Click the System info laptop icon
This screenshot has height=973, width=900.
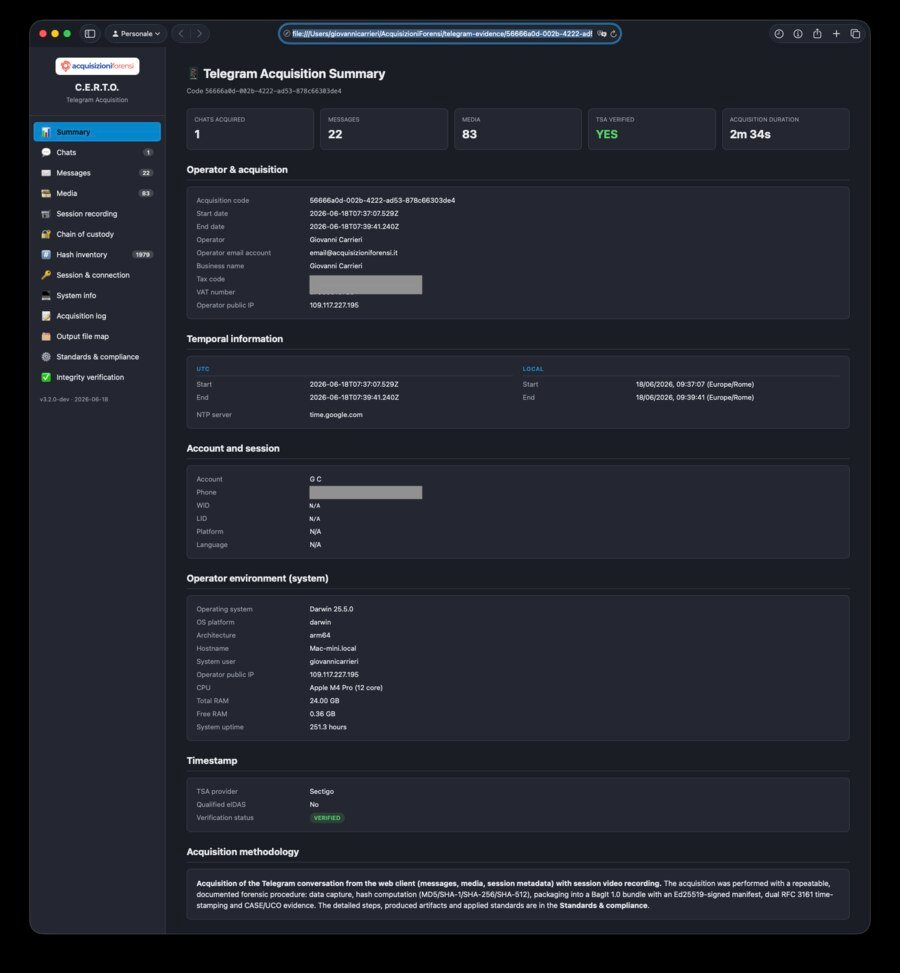pyautogui.click(x=46, y=295)
